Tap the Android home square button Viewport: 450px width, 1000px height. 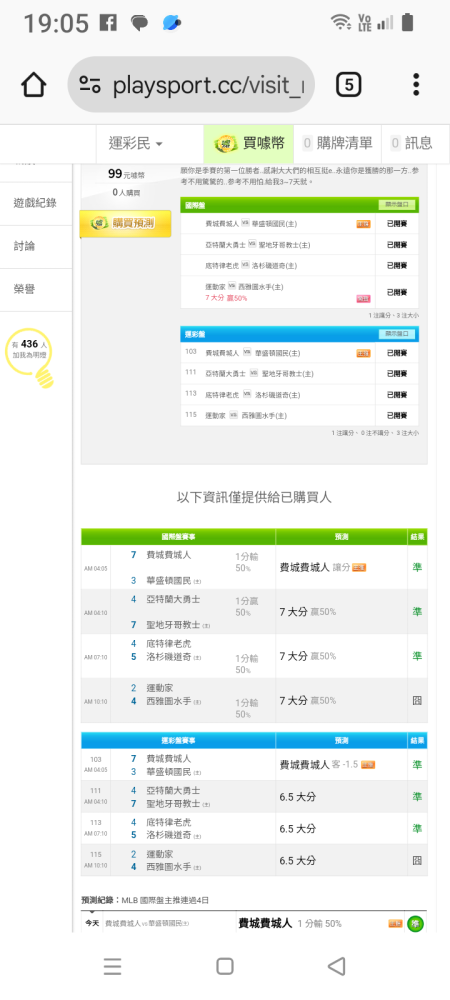click(225, 966)
